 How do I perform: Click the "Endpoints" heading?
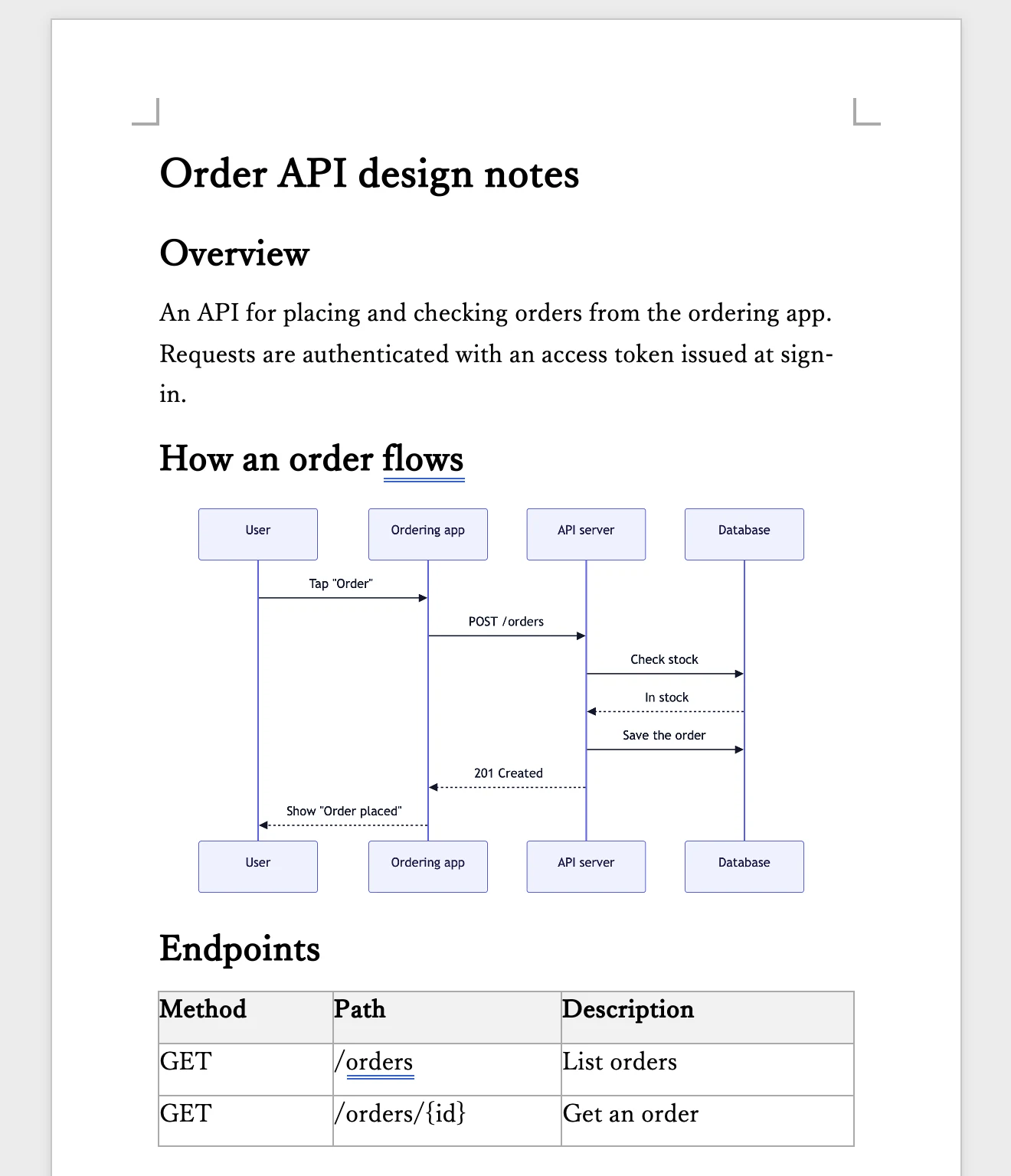(x=240, y=949)
